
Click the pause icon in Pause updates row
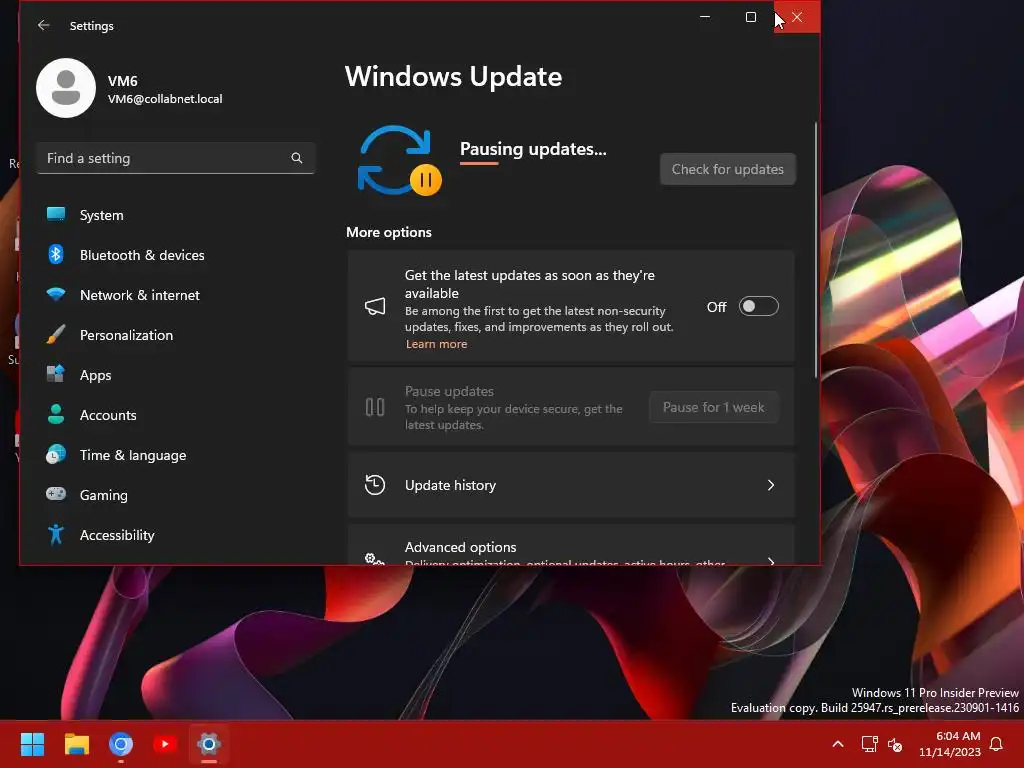pyautogui.click(x=375, y=408)
